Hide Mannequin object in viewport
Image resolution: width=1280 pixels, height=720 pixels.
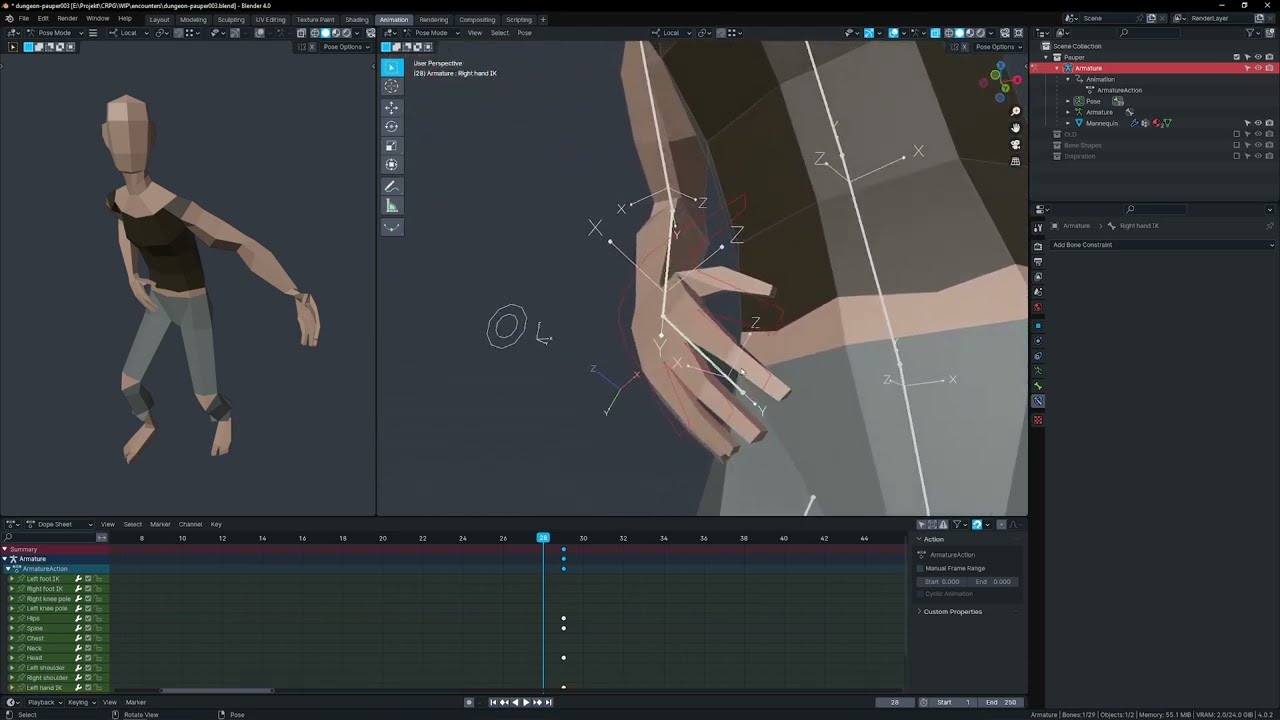pyautogui.click(x=1258, y=123)
